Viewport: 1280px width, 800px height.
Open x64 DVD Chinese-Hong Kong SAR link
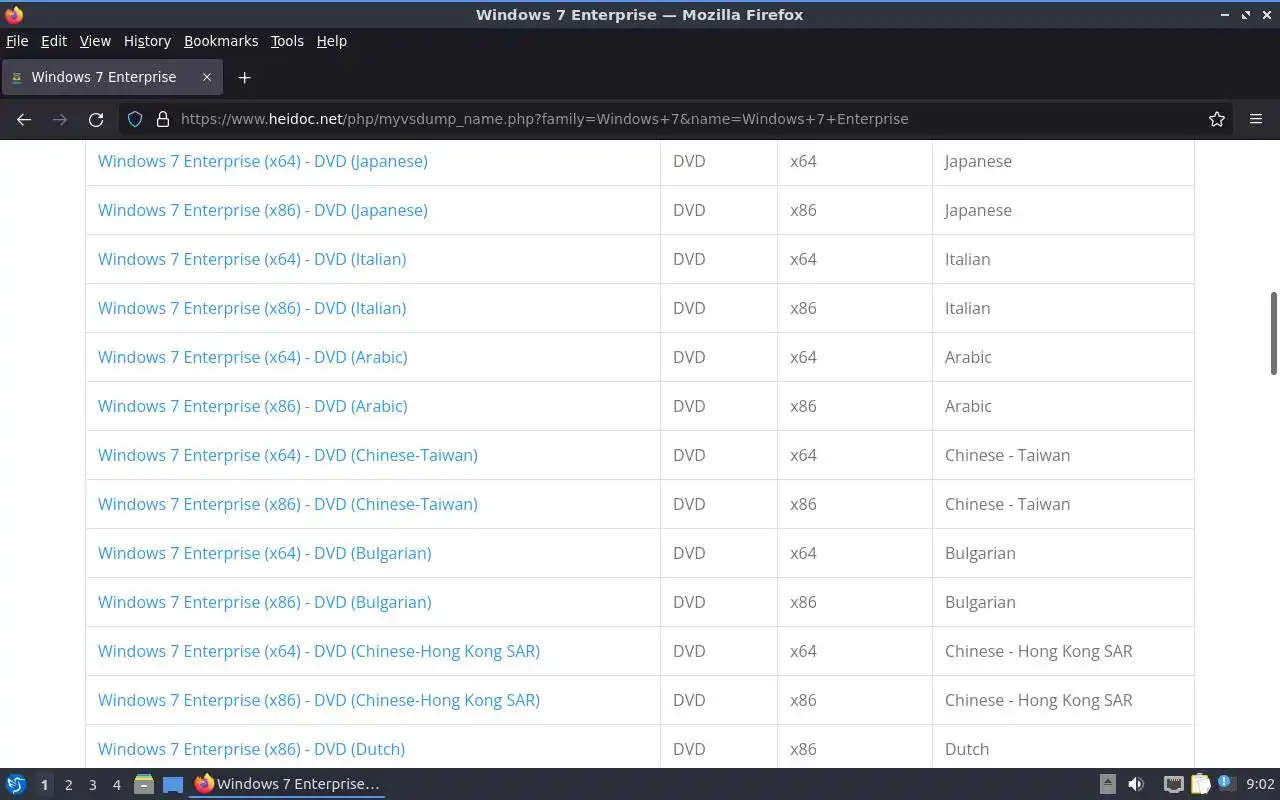319,651
